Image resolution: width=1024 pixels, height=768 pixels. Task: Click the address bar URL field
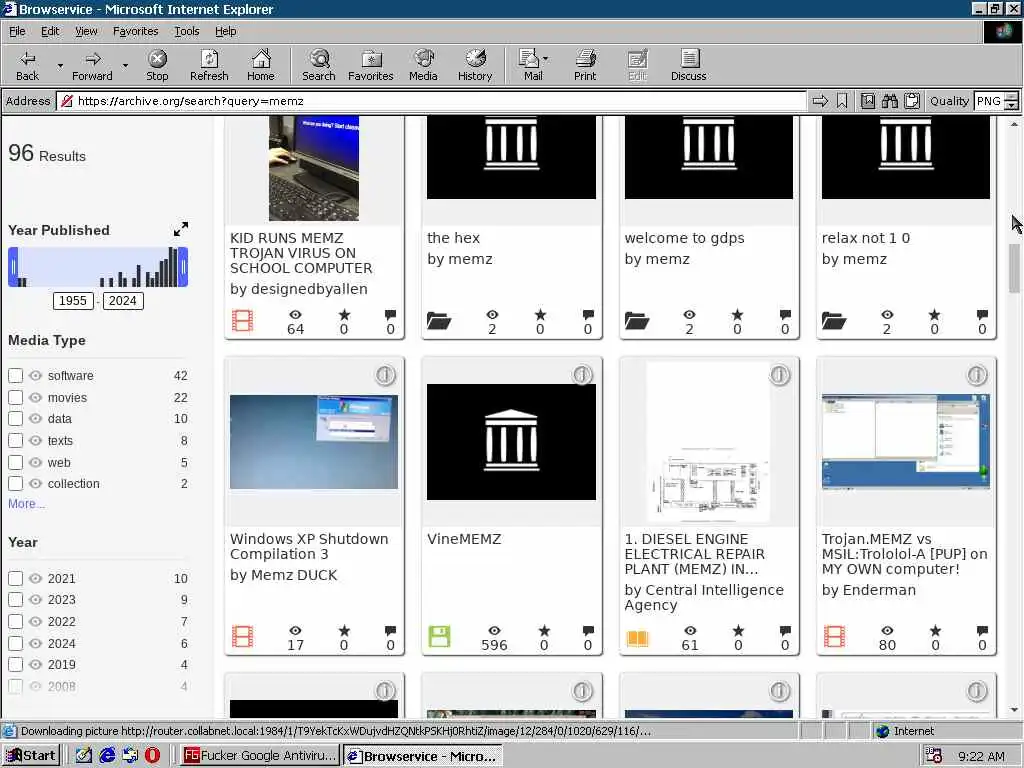(431, 101)
